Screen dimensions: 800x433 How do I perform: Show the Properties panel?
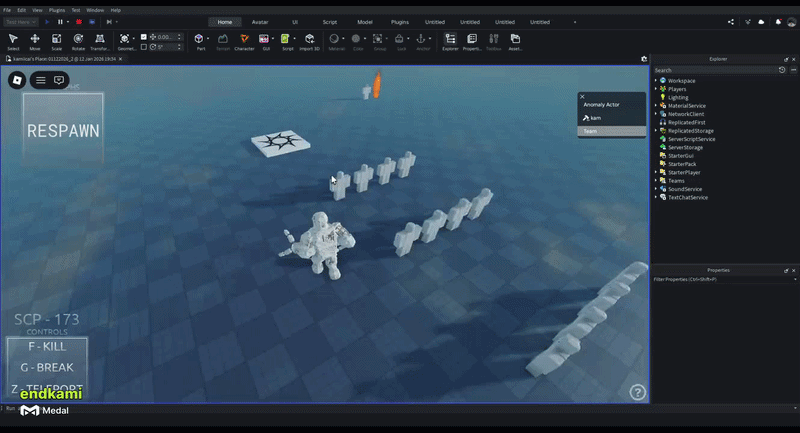tap(472, 41)
